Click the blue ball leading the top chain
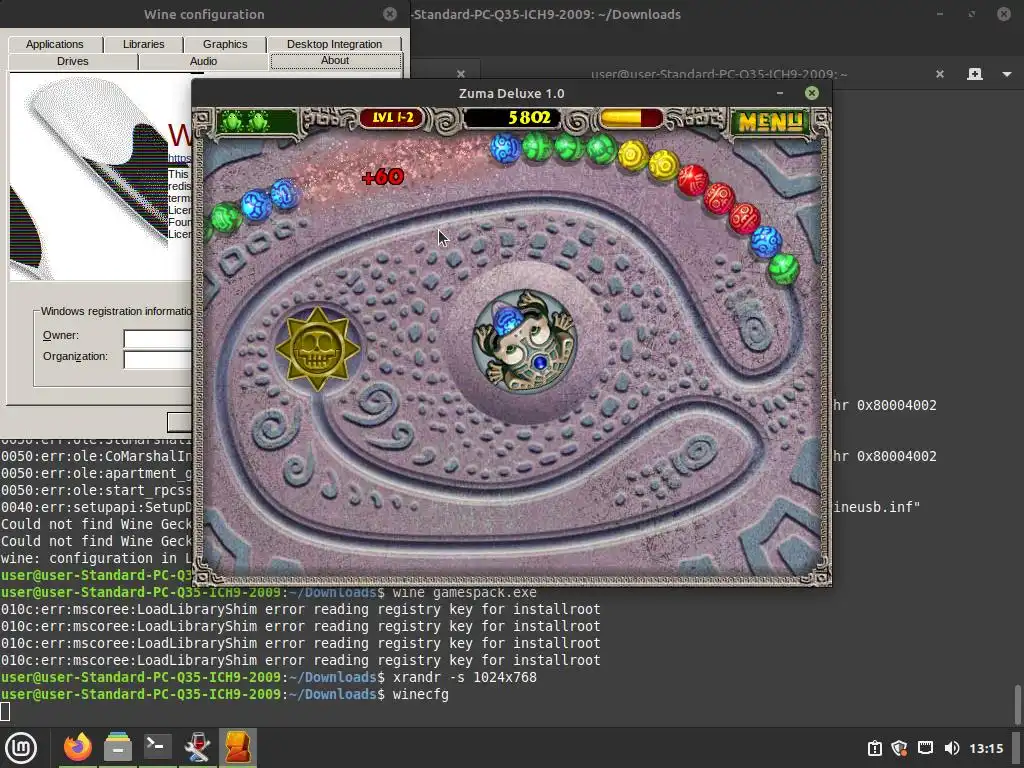Screen dimensions: 1024x768 (505, 148)
